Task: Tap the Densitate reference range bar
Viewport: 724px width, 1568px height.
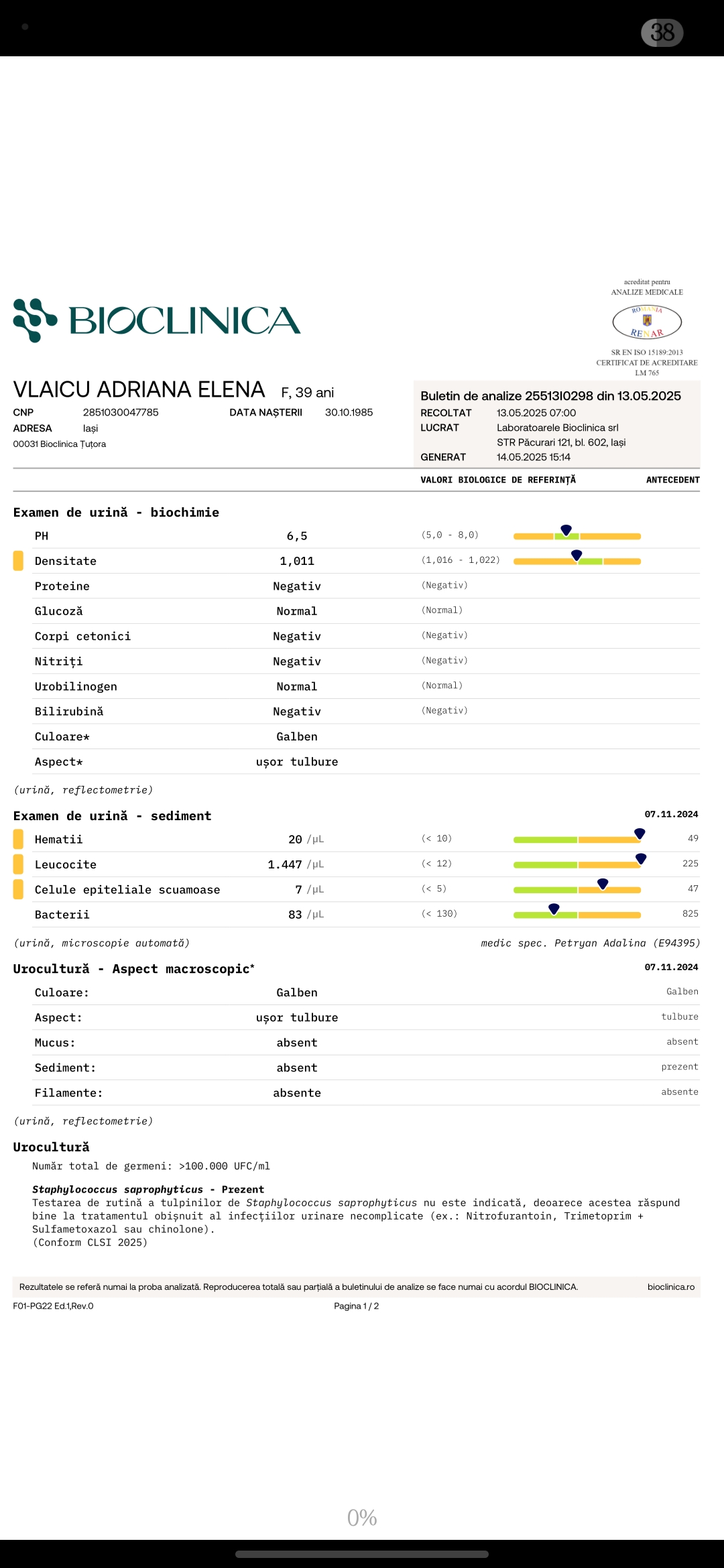Action: [x=577, y=560]
